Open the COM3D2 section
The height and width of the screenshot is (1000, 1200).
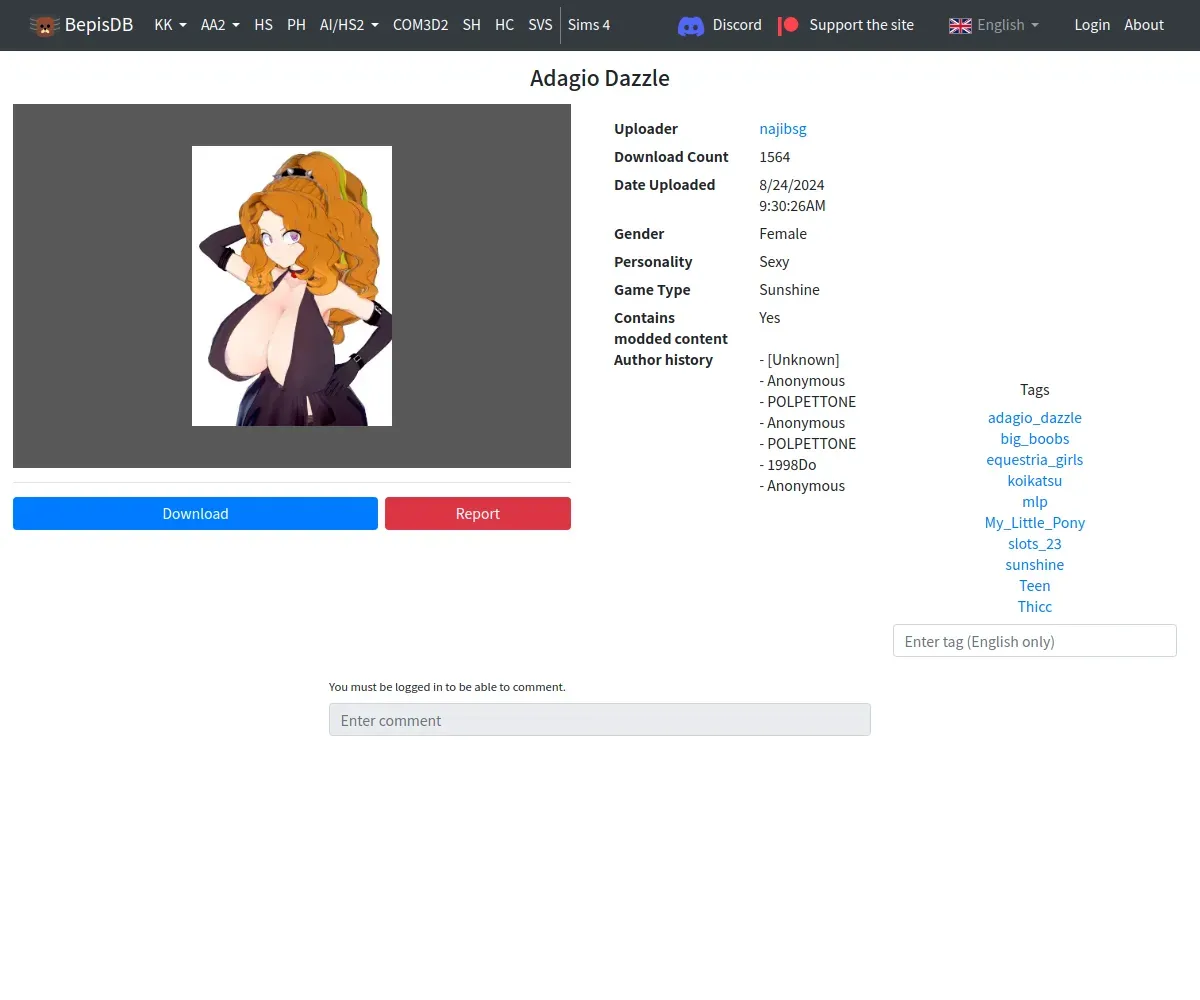click(421, 25)
